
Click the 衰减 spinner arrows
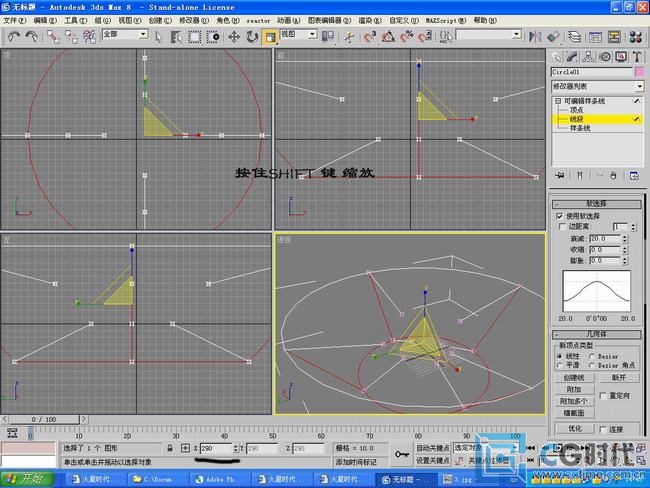625,238
